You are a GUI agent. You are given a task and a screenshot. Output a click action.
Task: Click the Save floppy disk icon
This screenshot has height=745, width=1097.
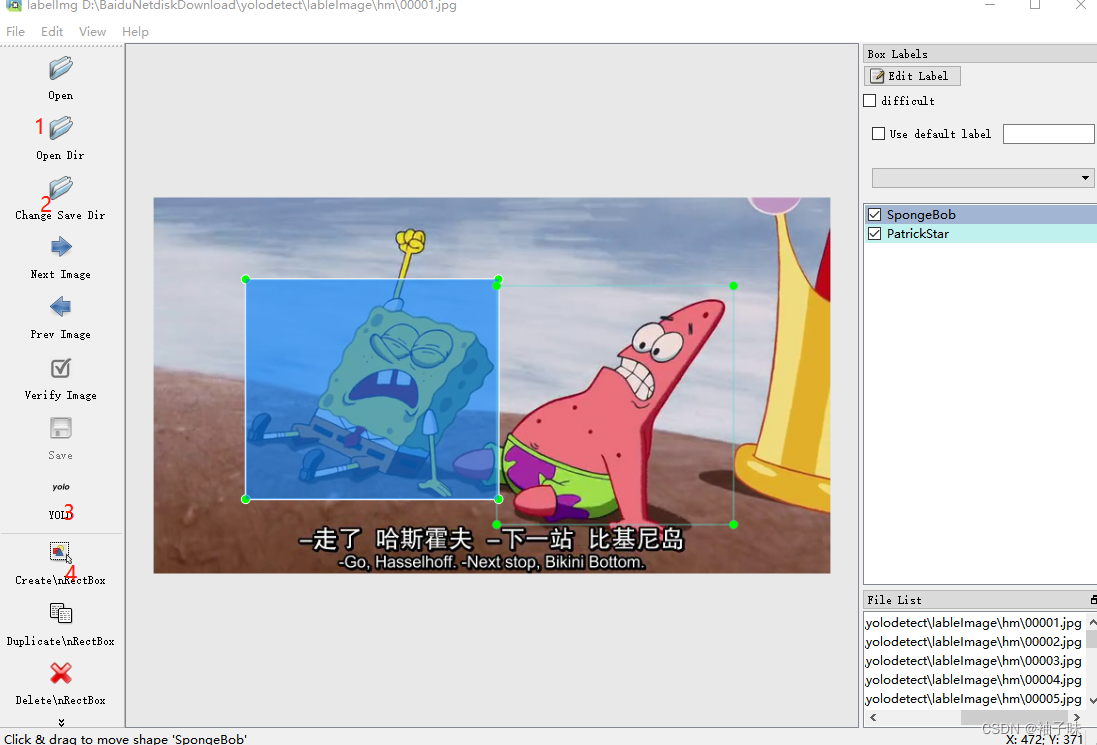(x=61, y=428)
